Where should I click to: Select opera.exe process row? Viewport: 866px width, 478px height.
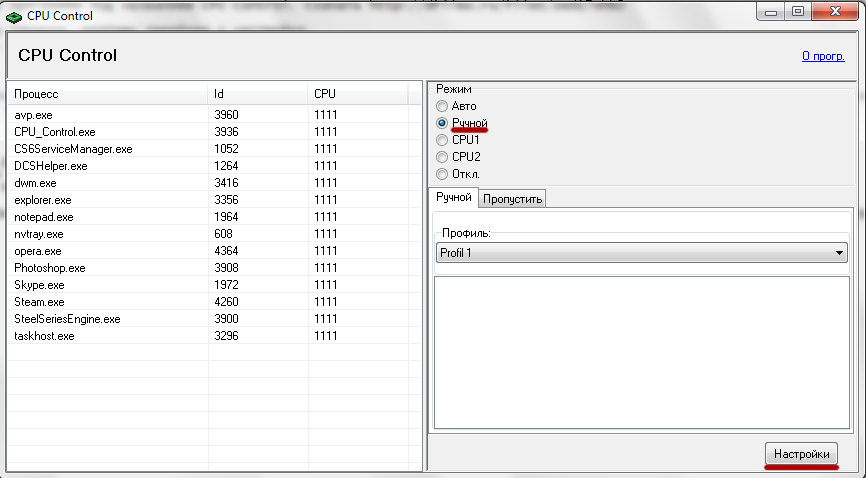click(x=38, y=251)
